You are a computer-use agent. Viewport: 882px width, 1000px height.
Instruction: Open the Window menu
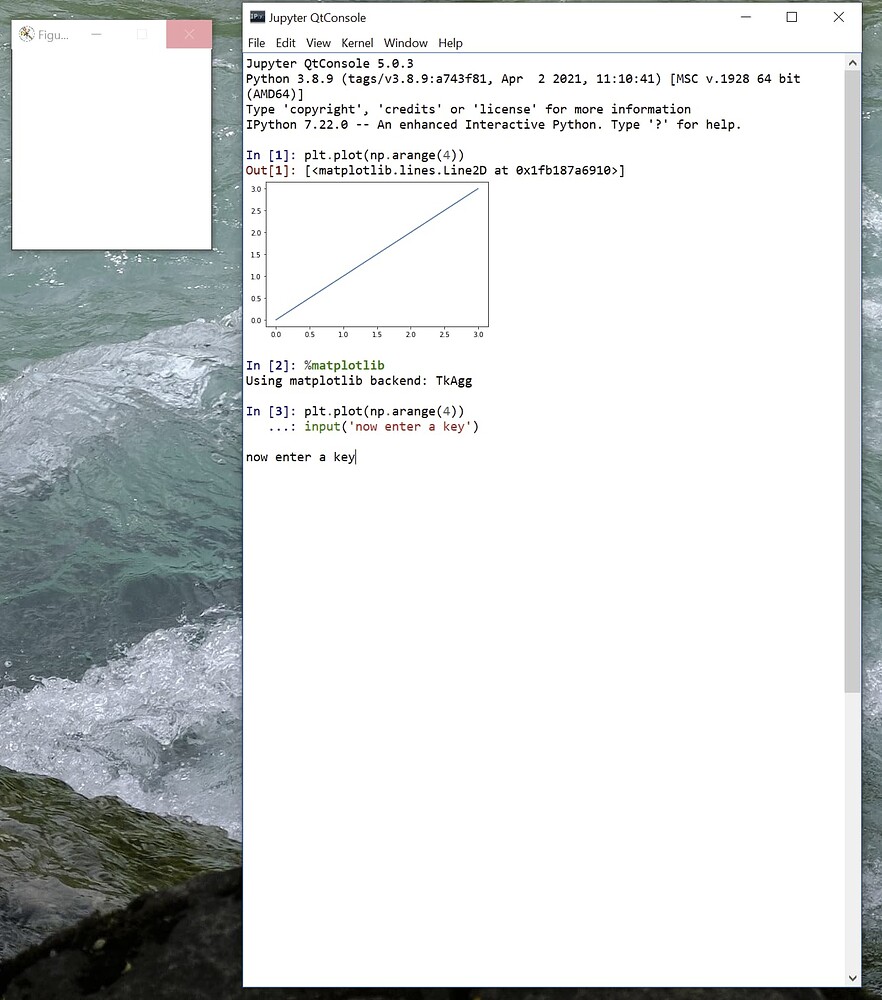pos(405,43)
